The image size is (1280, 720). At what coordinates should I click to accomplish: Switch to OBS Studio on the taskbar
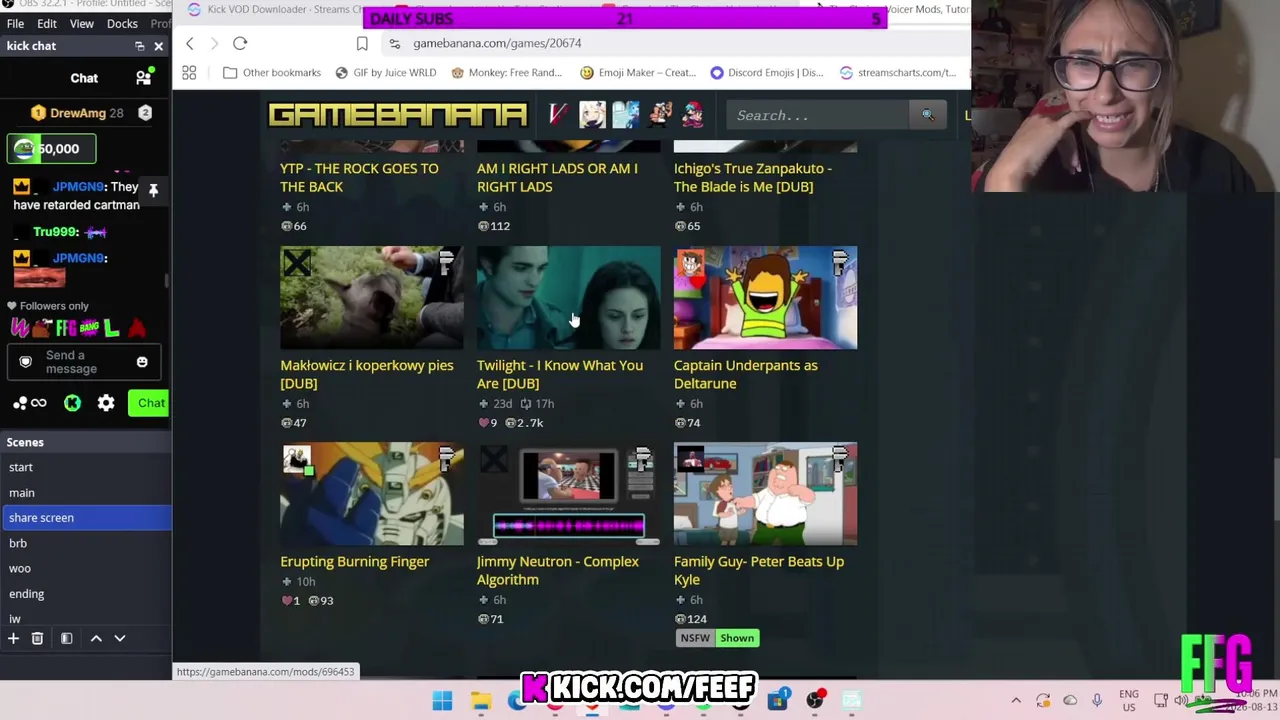(x=815, y=701)
